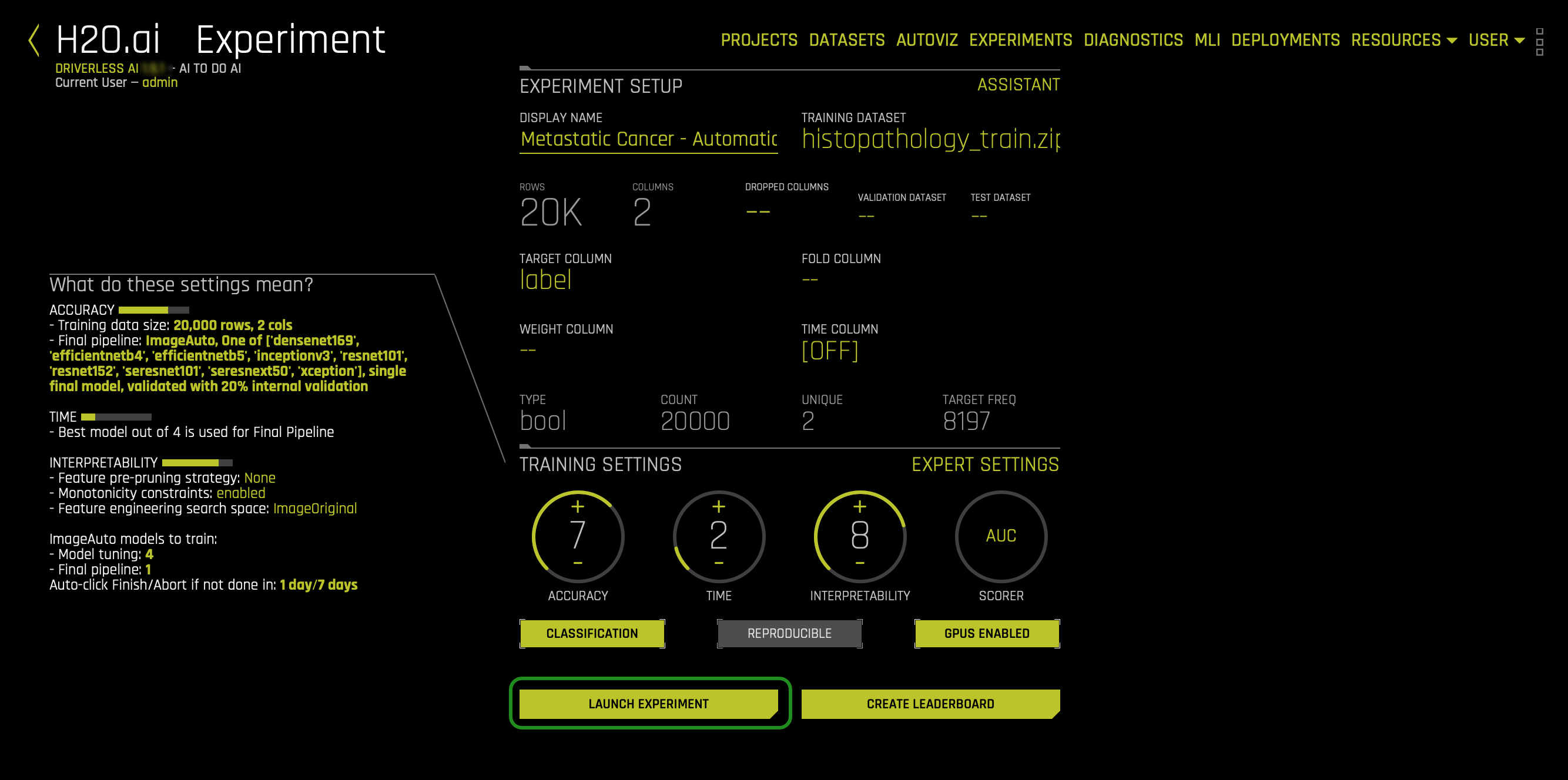
Task: Toggle the Reproducible setting
Action: click(x=789, y=633)
